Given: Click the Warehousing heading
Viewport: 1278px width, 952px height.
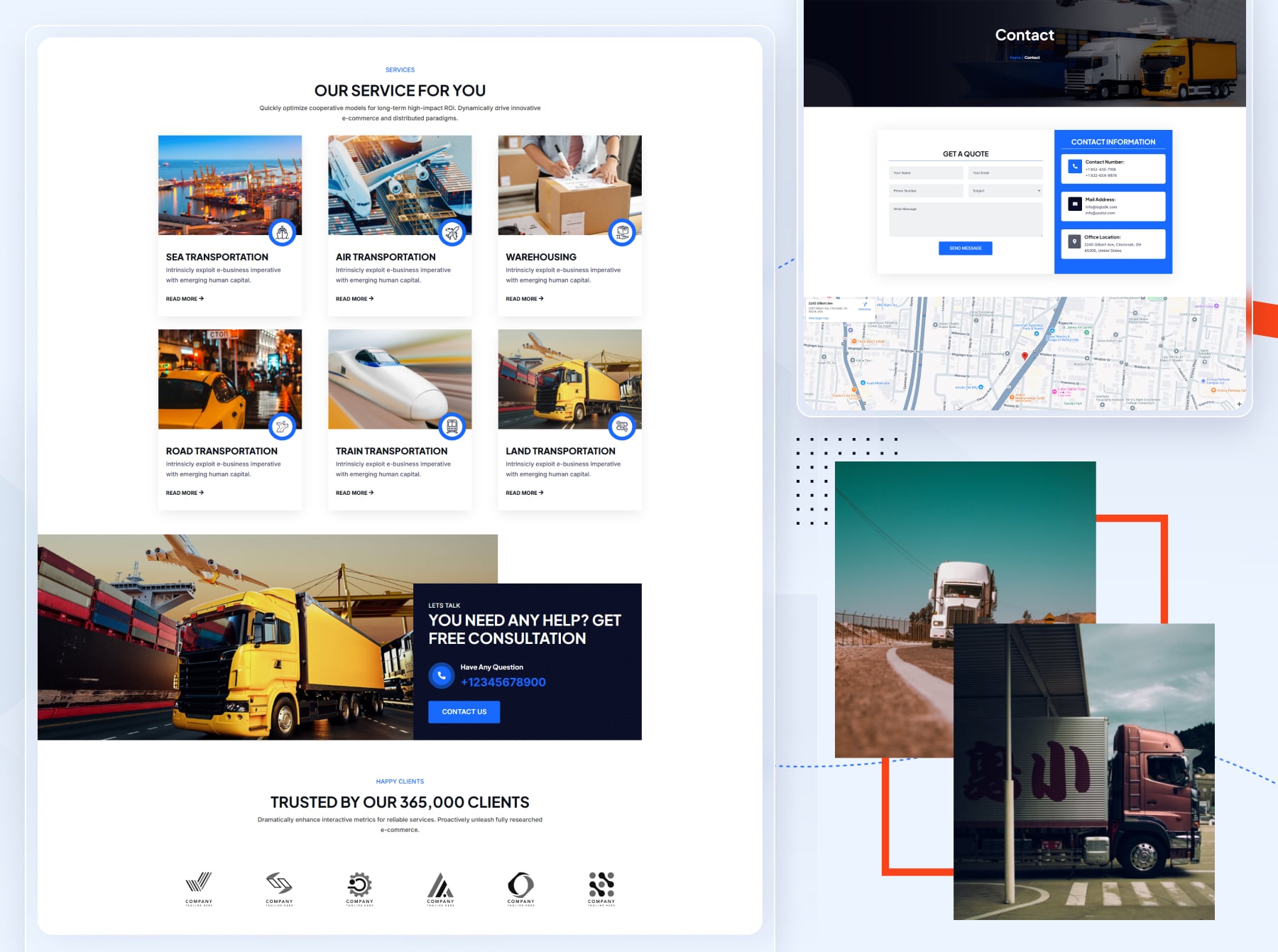Looking at the screenshot, I should [541, 257].
